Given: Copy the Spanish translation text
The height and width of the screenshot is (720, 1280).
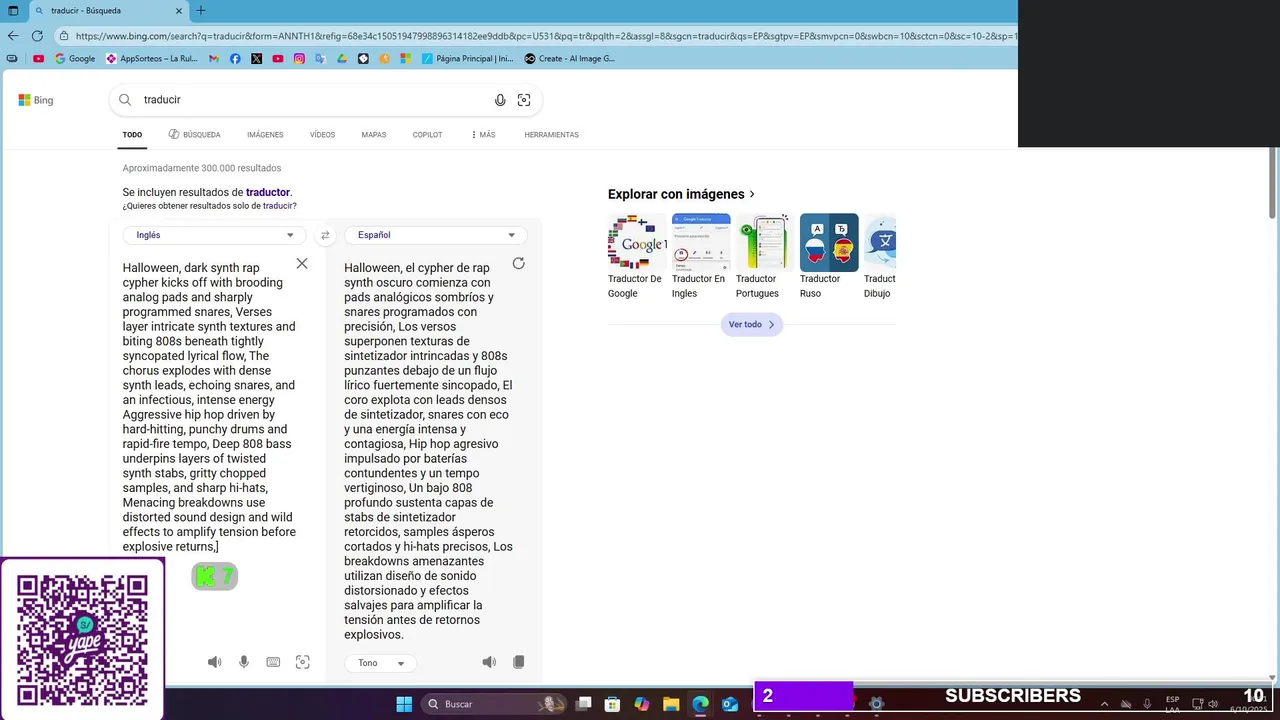Looking at the screenshot, I should point(518,662).
